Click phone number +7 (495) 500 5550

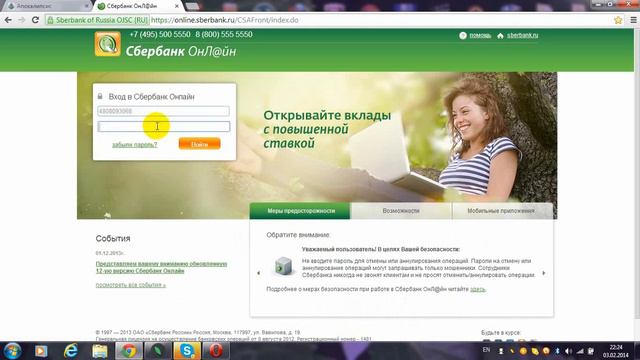coord(160,35)
